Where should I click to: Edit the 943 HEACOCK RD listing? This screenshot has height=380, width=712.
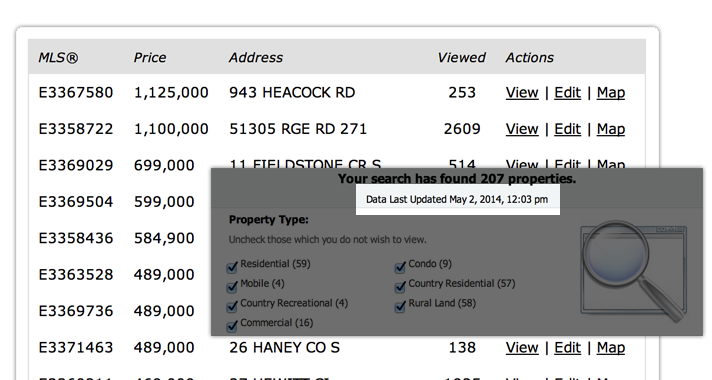tap(567, 93)
